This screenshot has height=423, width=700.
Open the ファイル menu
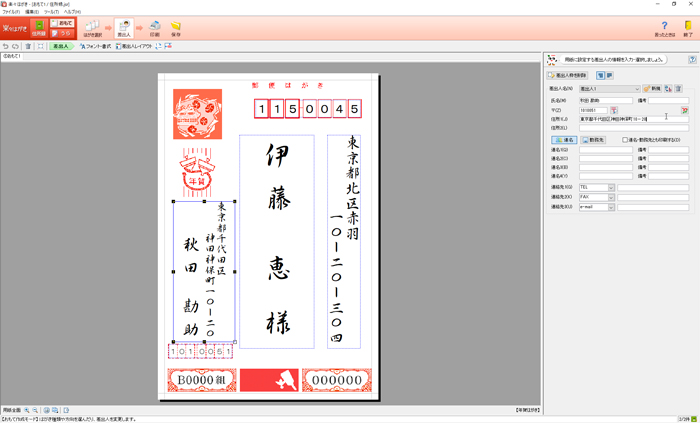click(x=11, y=11)
